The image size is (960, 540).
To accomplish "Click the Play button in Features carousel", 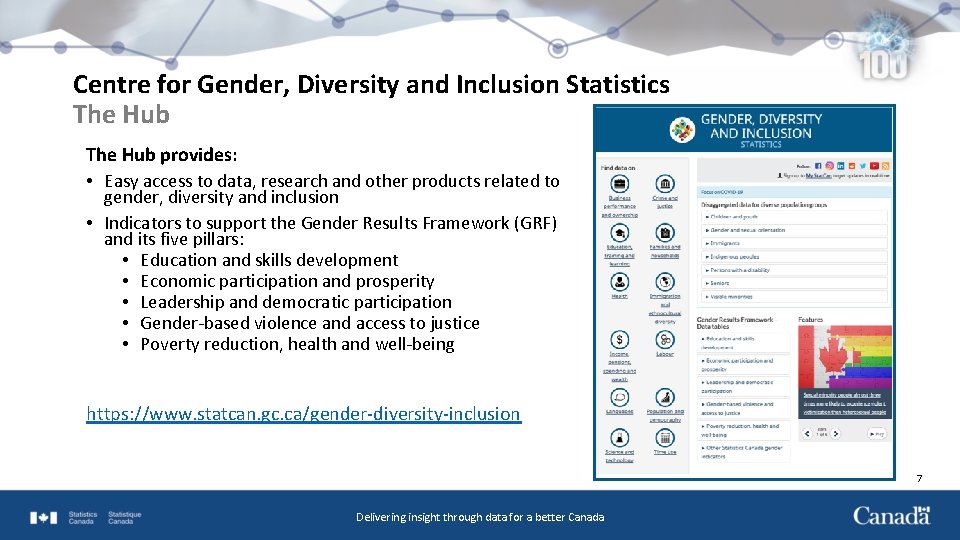I will coord(877,433).
